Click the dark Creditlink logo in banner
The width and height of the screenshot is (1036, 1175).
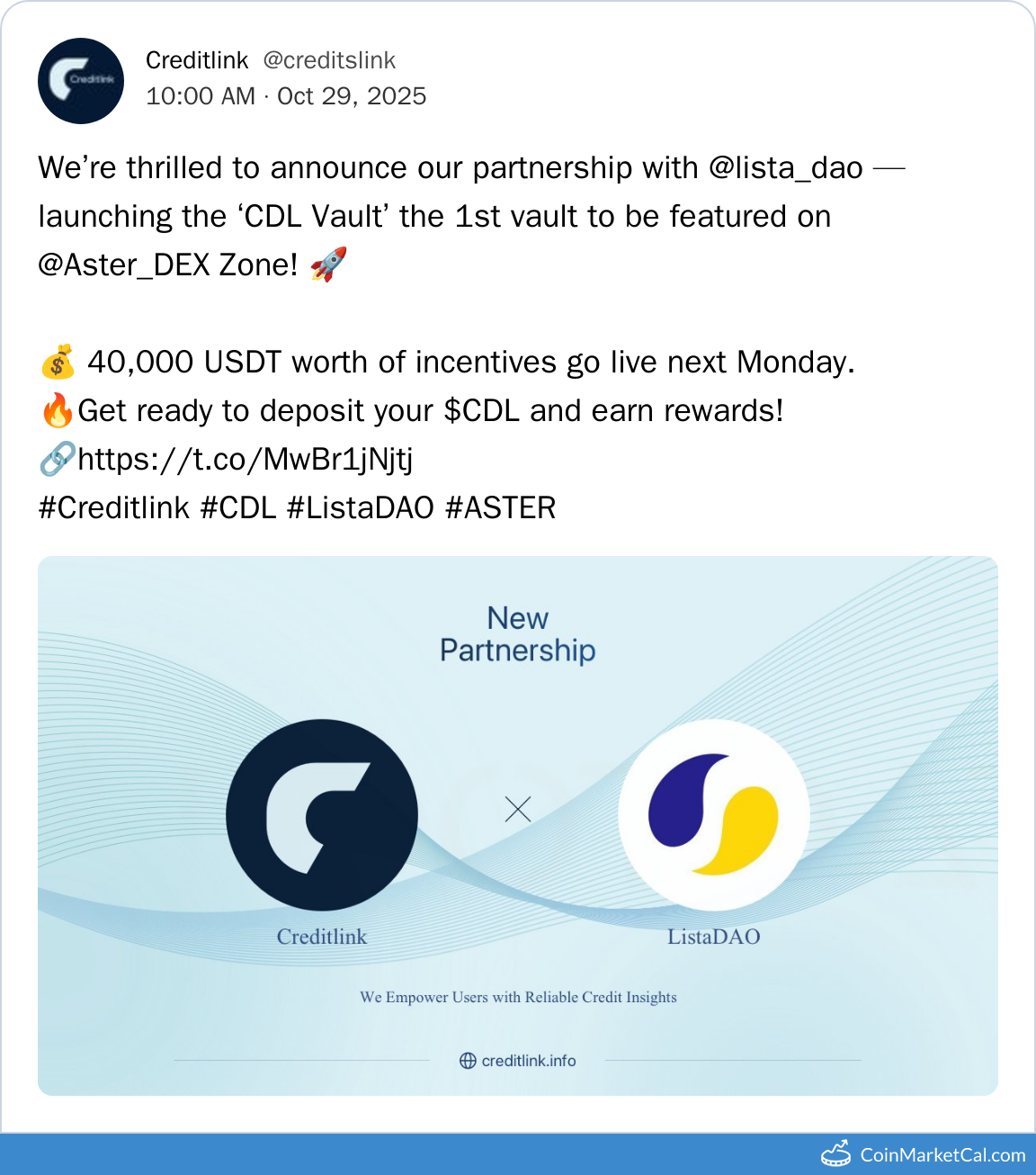click(x=322, y=815)
